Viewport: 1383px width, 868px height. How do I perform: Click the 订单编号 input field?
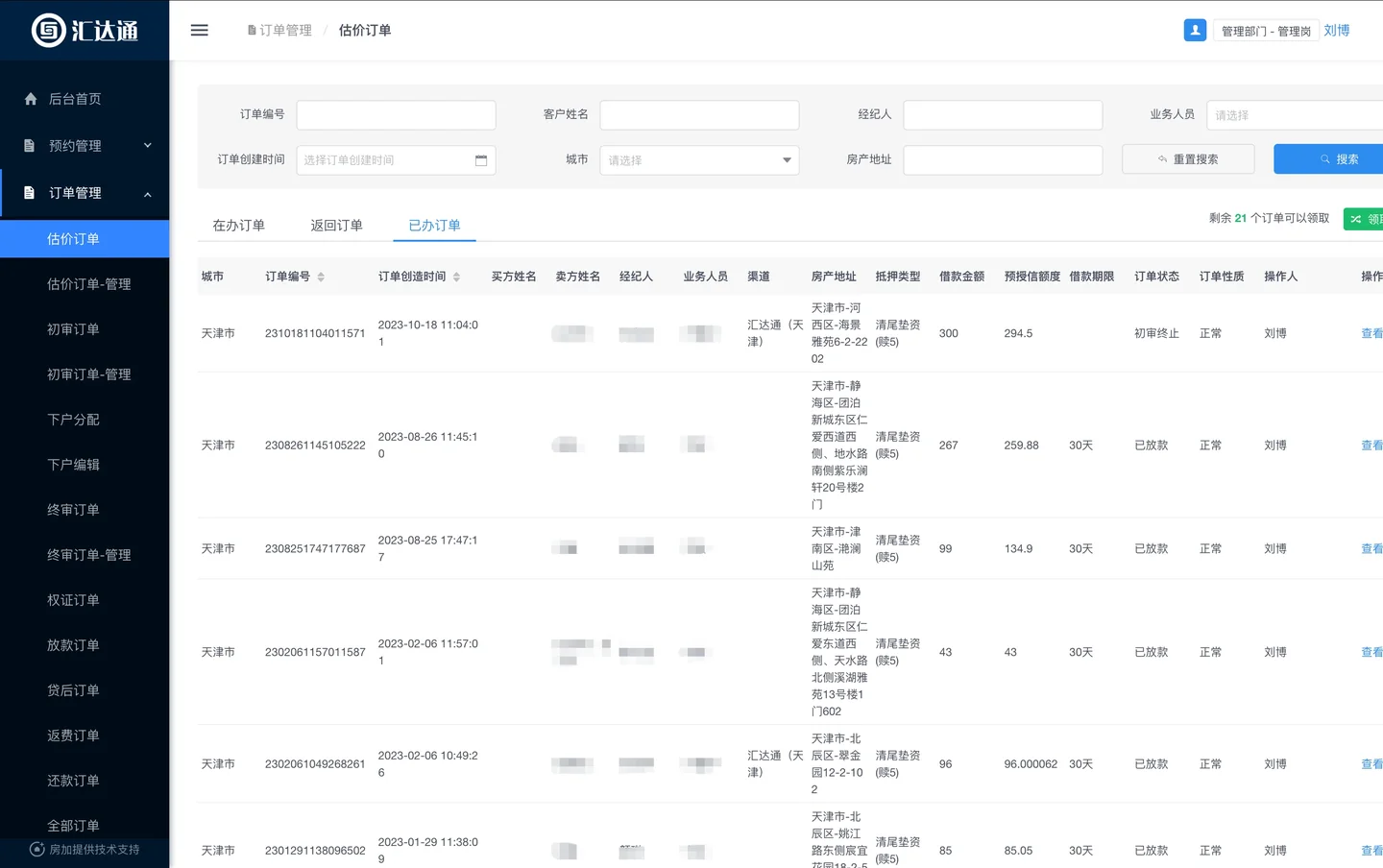(x=396, y=115)
